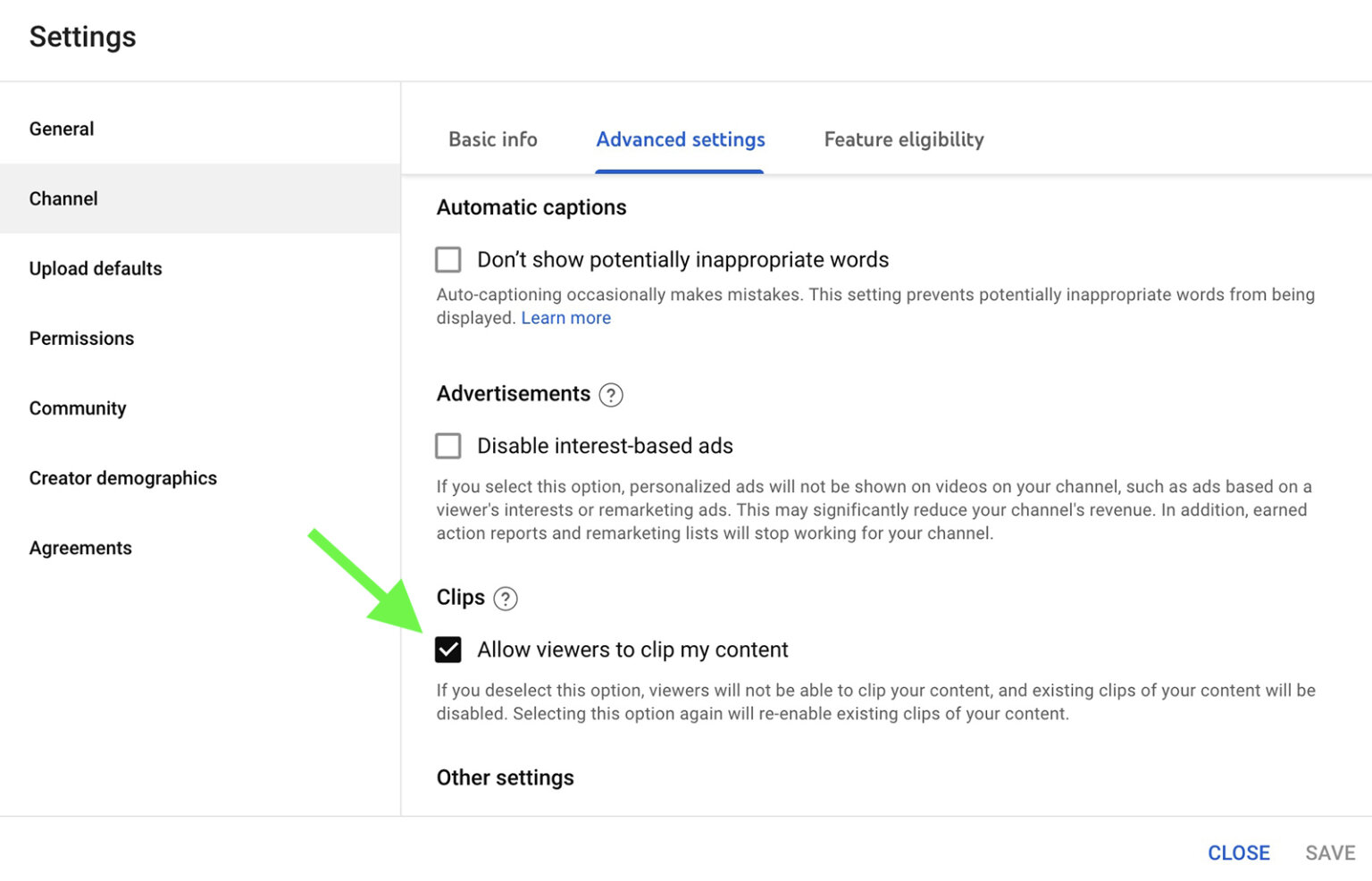Enable hiding potentially inappropriate words in captions
This screenshot has height=881, width=1372.
tap(448, 259)
